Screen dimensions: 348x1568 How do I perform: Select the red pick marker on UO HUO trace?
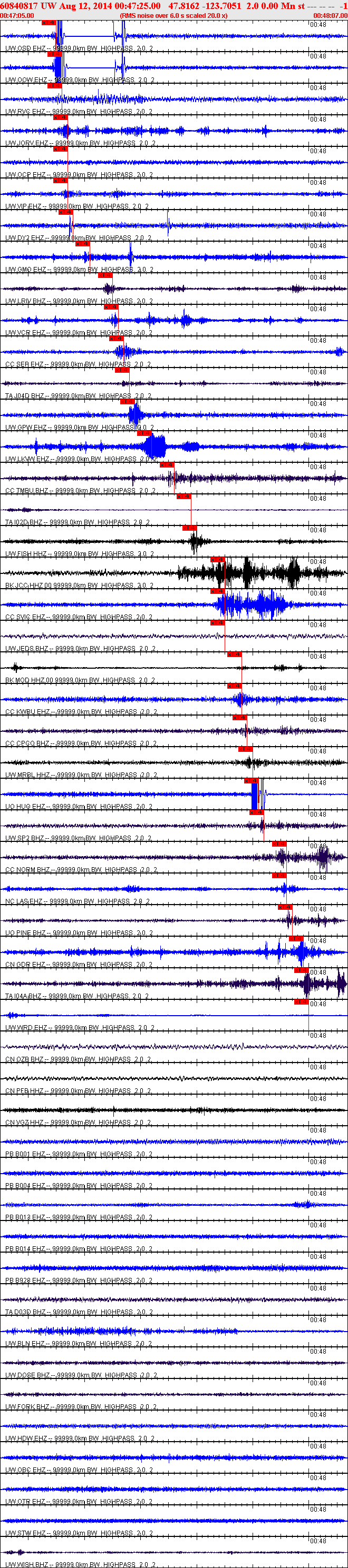coord(251,780)
